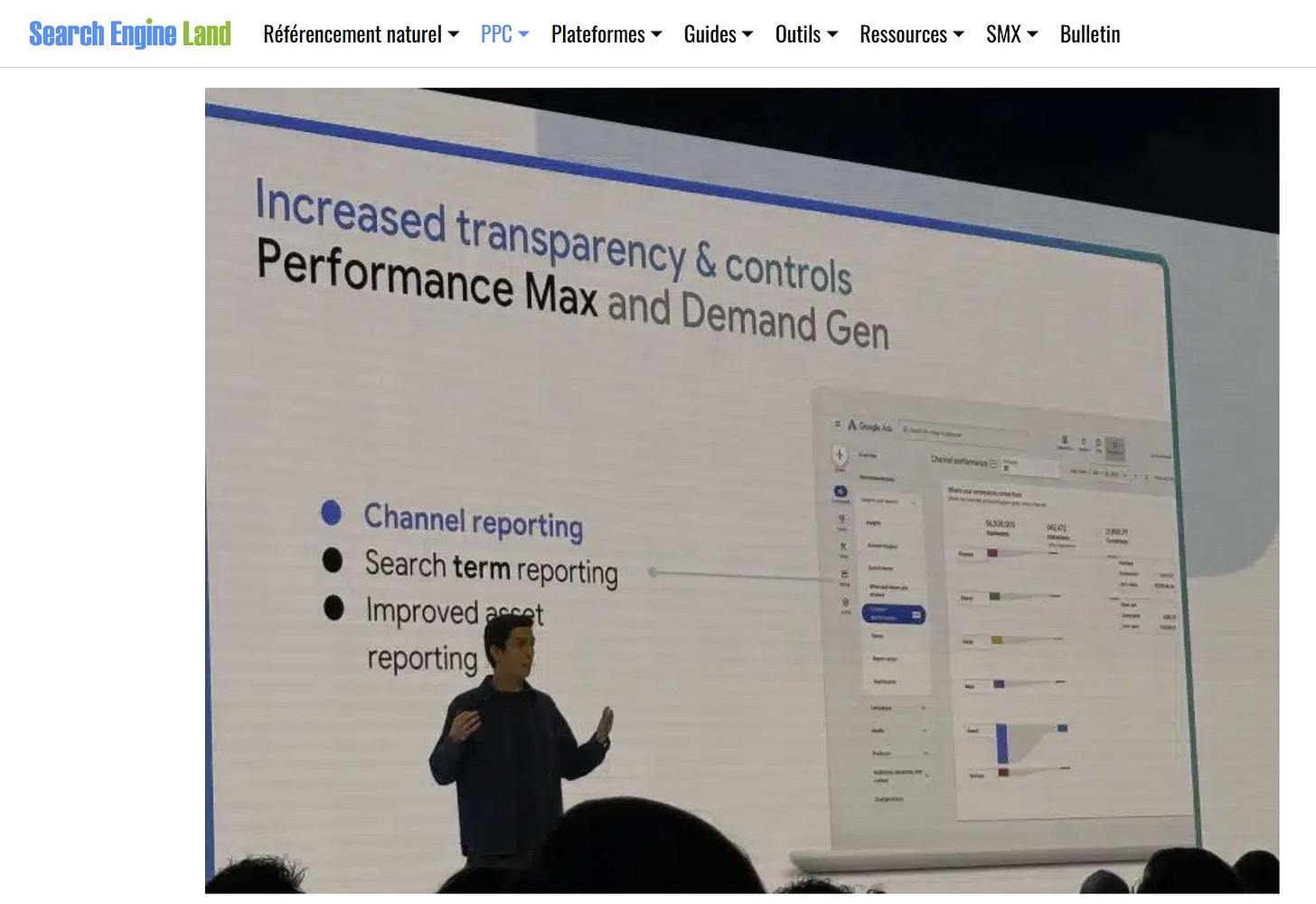Go to the Bulletin page
This screenshot has width=1316, height=904.
pos(1090,34)
